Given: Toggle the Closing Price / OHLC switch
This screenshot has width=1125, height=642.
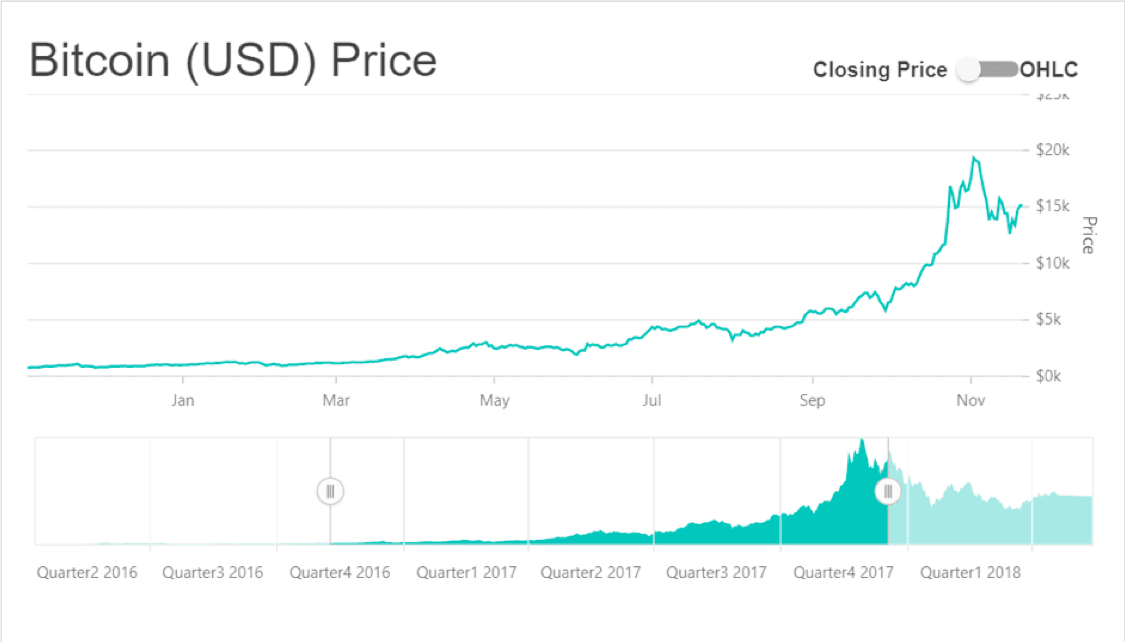Looking at the screenshot, I should coord(987,70).
